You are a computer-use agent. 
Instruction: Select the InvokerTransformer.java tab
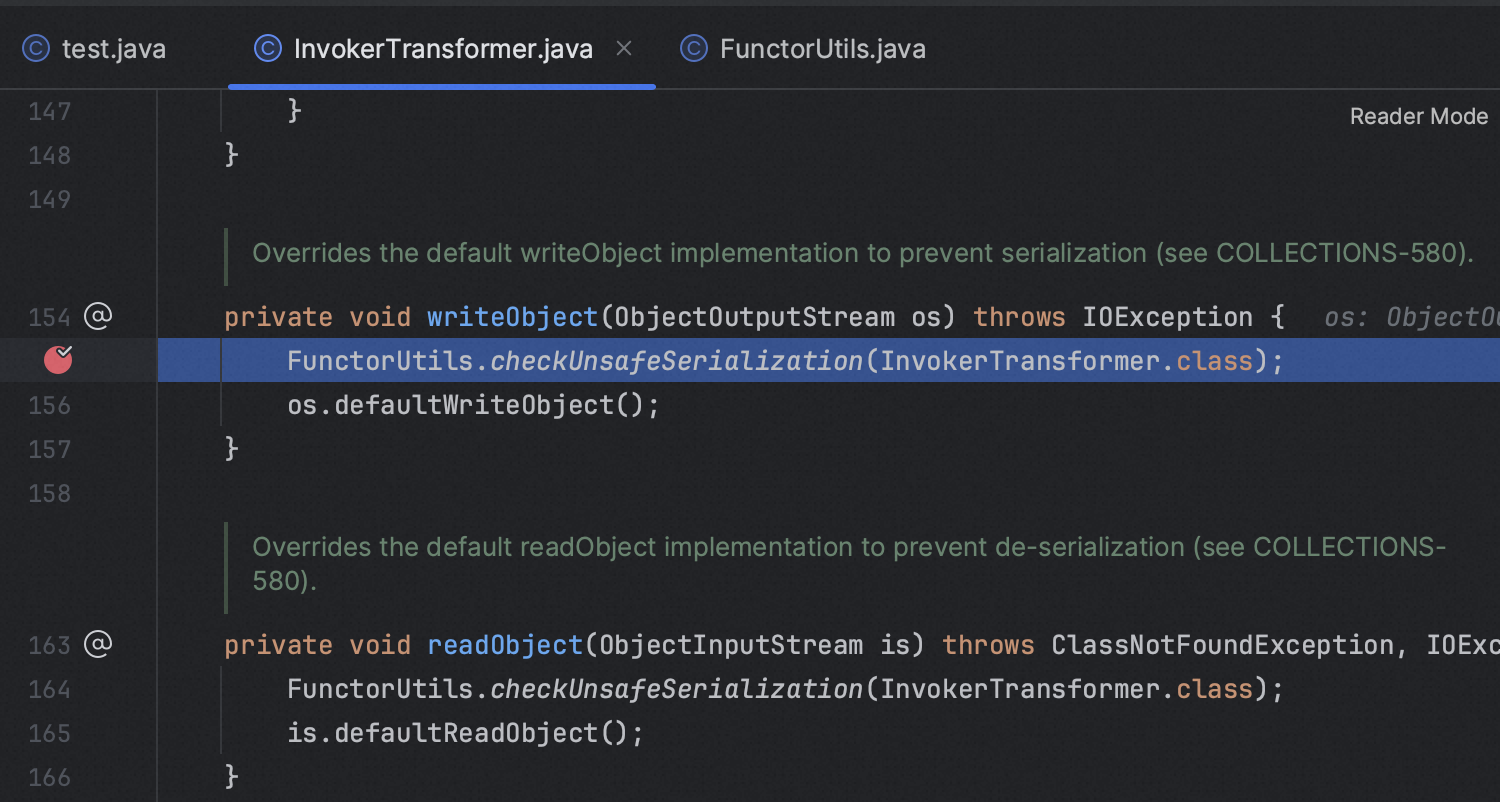[x=443, y=49]
